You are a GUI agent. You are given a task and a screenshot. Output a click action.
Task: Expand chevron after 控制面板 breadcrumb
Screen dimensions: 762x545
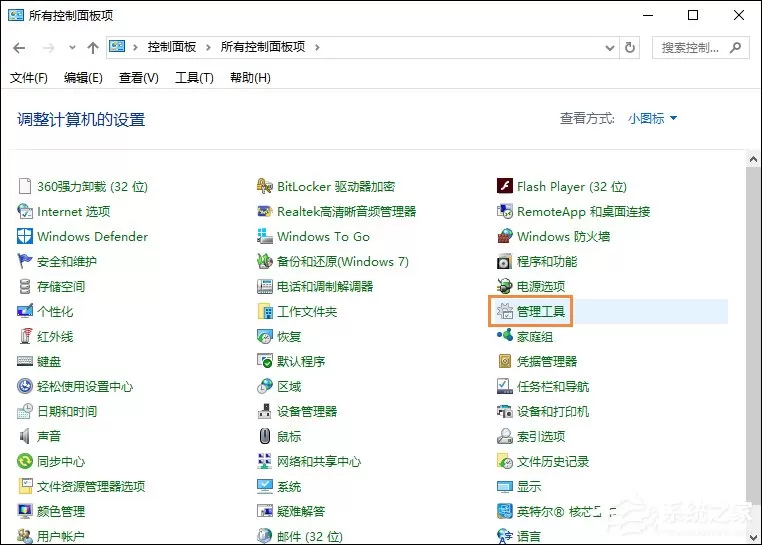[208, 47]
